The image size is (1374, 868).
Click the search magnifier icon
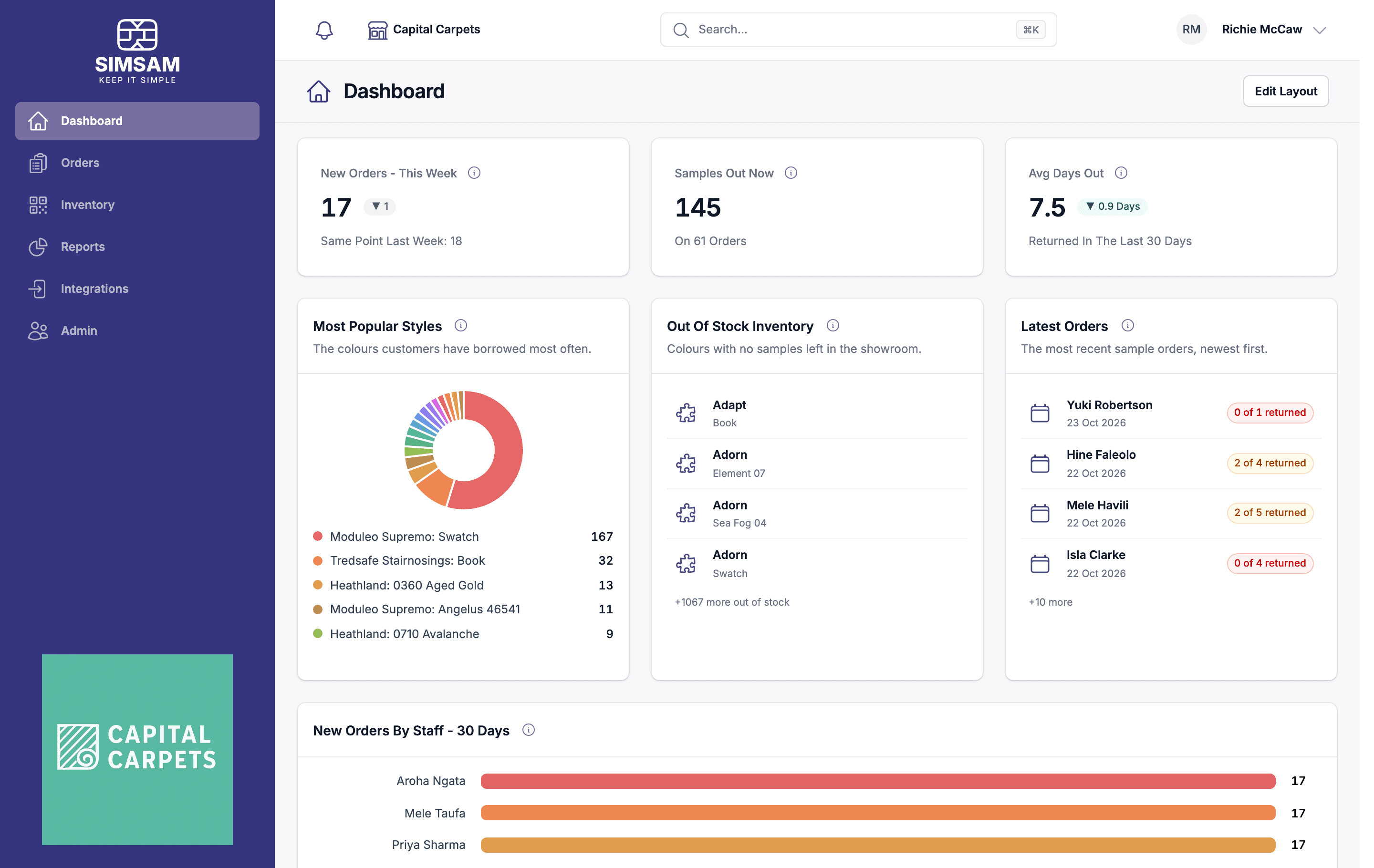click(680, 30)
